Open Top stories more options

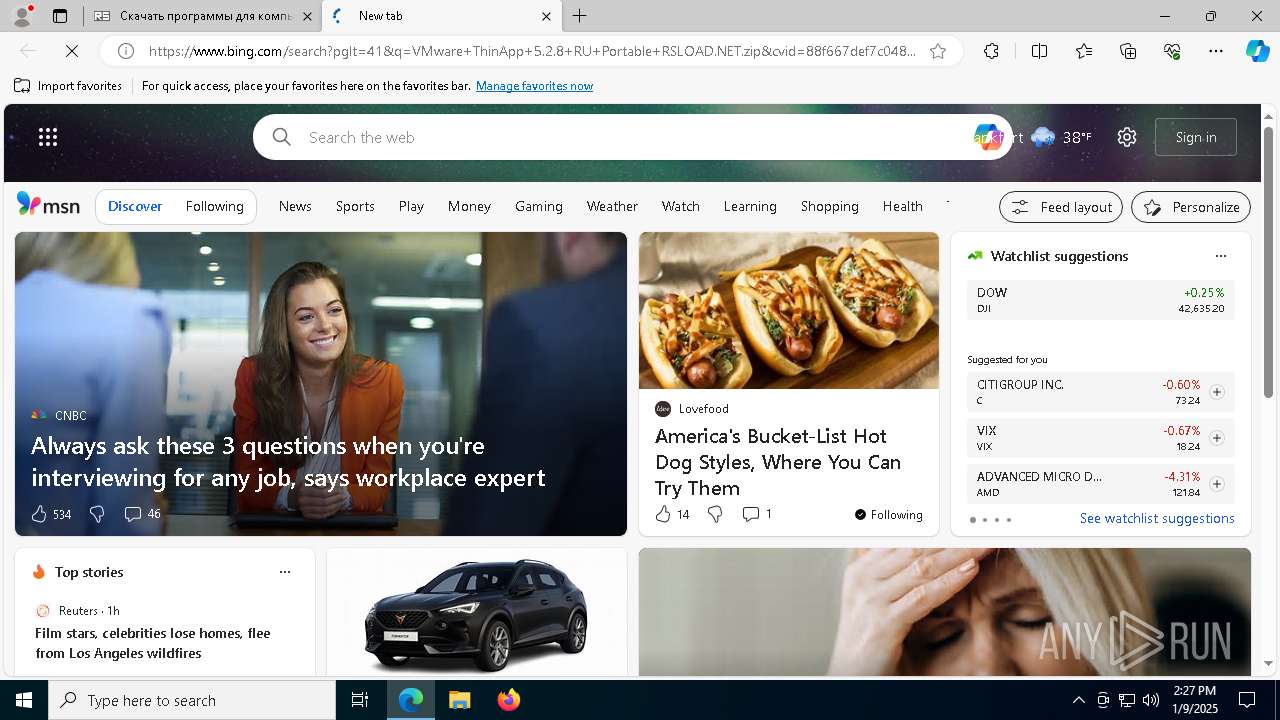pos(285,572)
